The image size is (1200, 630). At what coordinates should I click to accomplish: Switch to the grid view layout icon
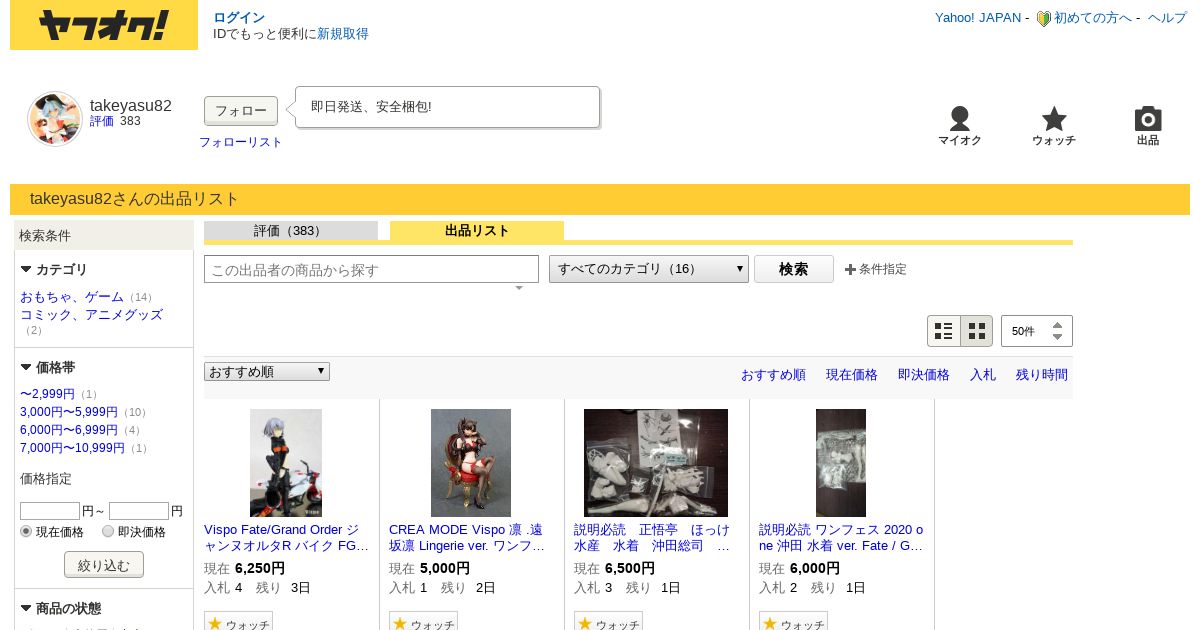[x=977, y=331]
